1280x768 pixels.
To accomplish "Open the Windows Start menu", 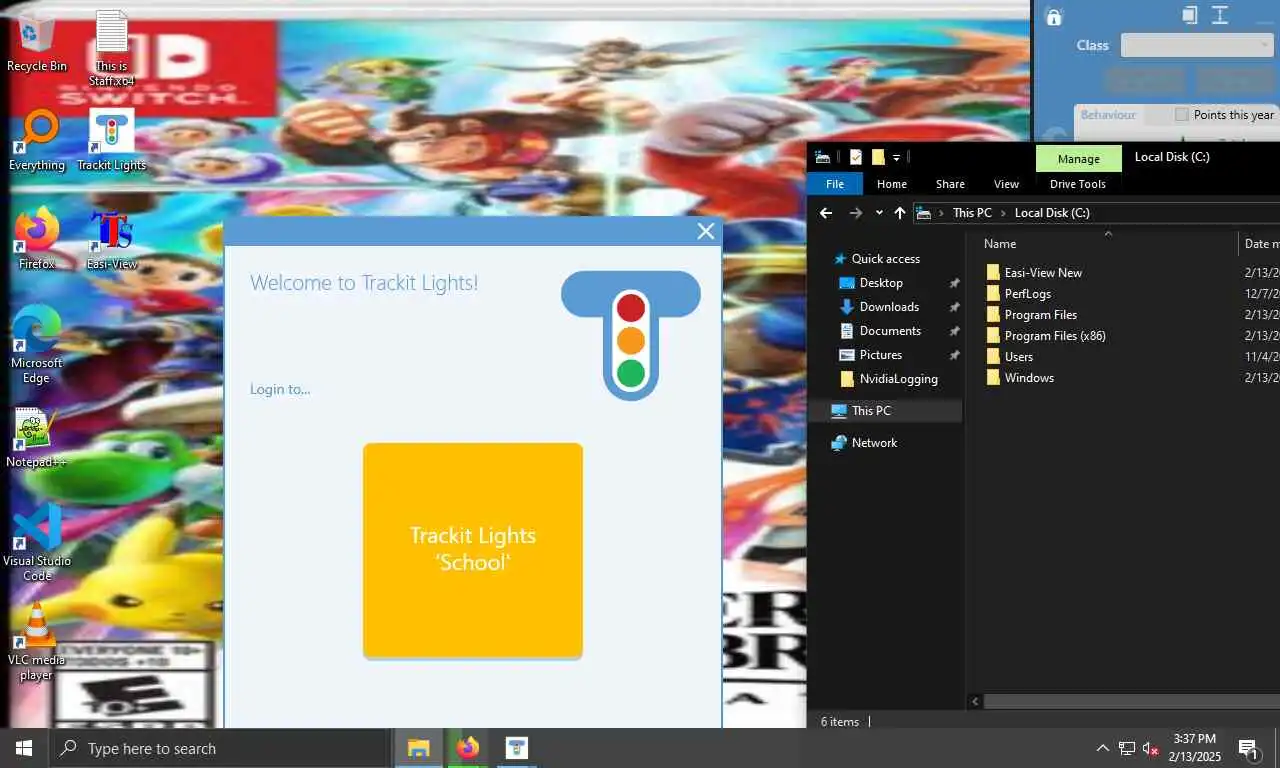I will pos(24,748).
